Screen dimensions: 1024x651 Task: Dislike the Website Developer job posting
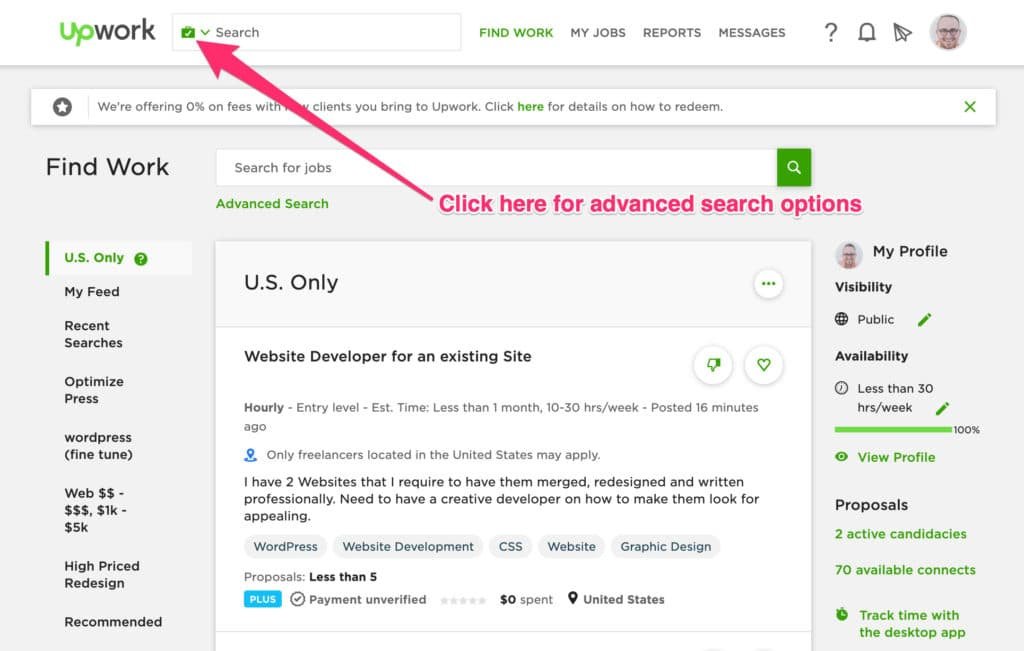pos(713,365)
